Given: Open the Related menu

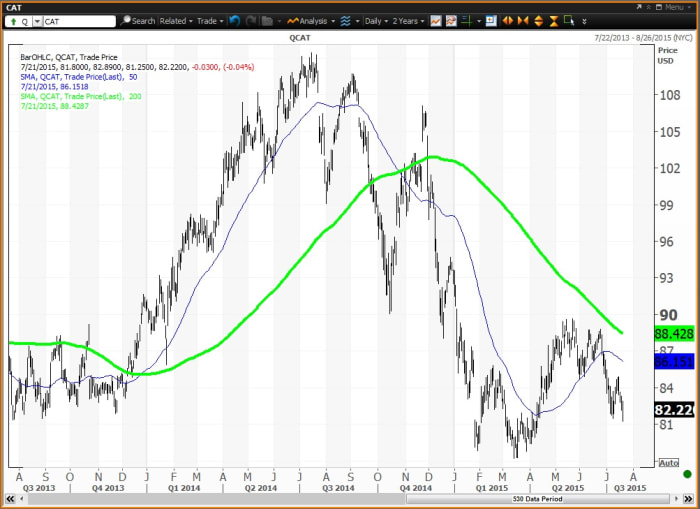Looking at the screenshot, I should pos(175,20).
